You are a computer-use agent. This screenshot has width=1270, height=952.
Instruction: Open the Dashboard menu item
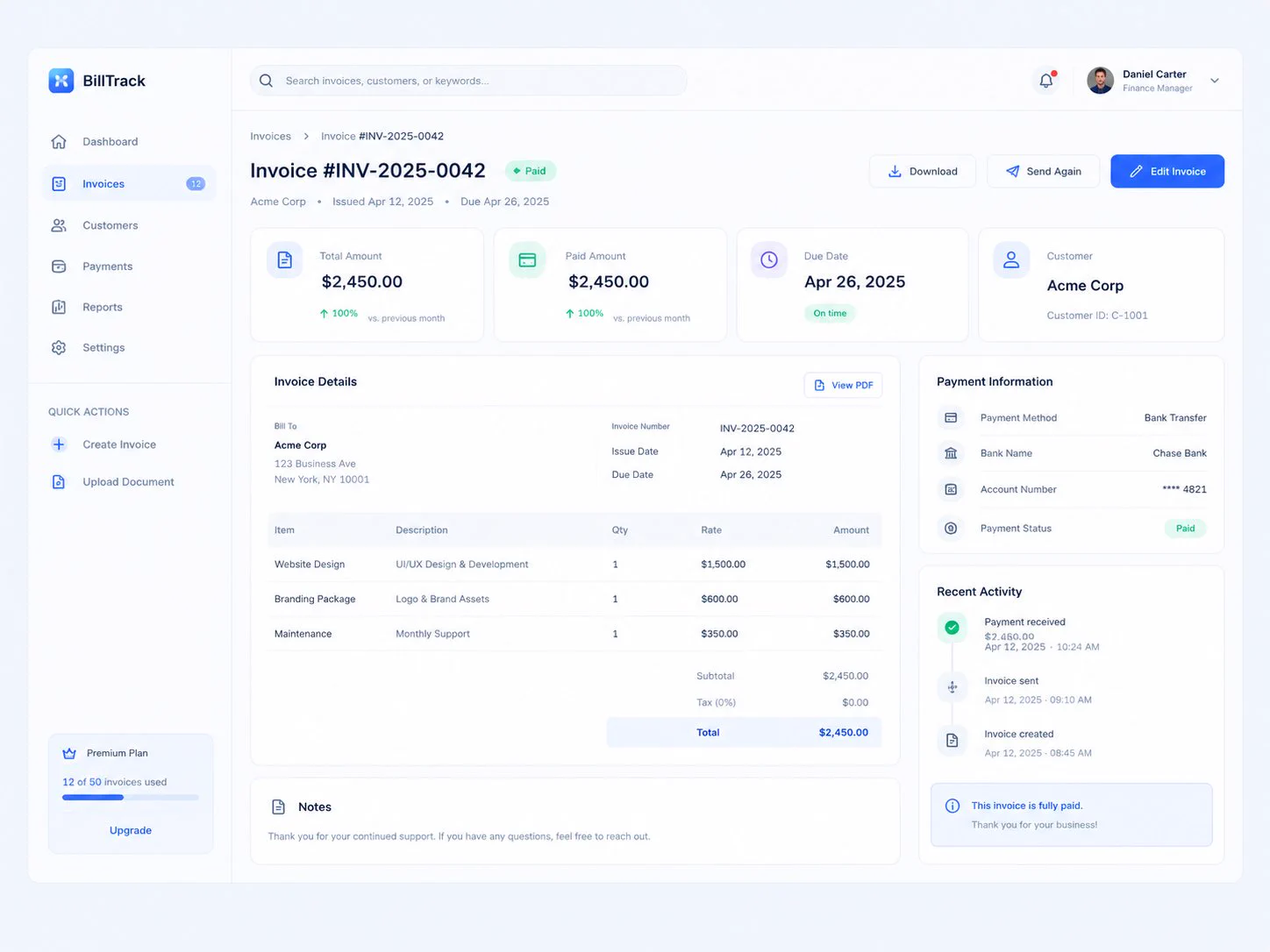pos(129,141)
